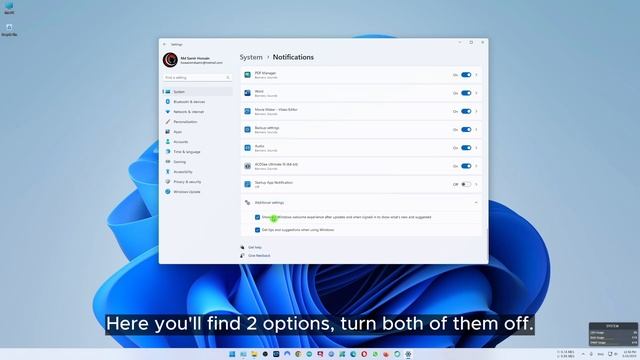The image size is (640, 360).
Task: Click the Windows Start button on taskbar
Action: click(232, 354)
